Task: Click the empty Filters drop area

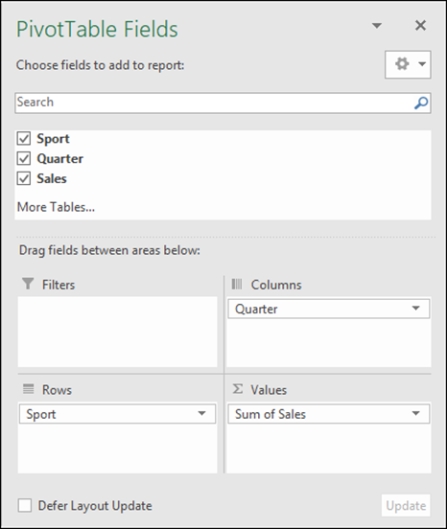Action: pyautogui.click(x=117, y=332)
